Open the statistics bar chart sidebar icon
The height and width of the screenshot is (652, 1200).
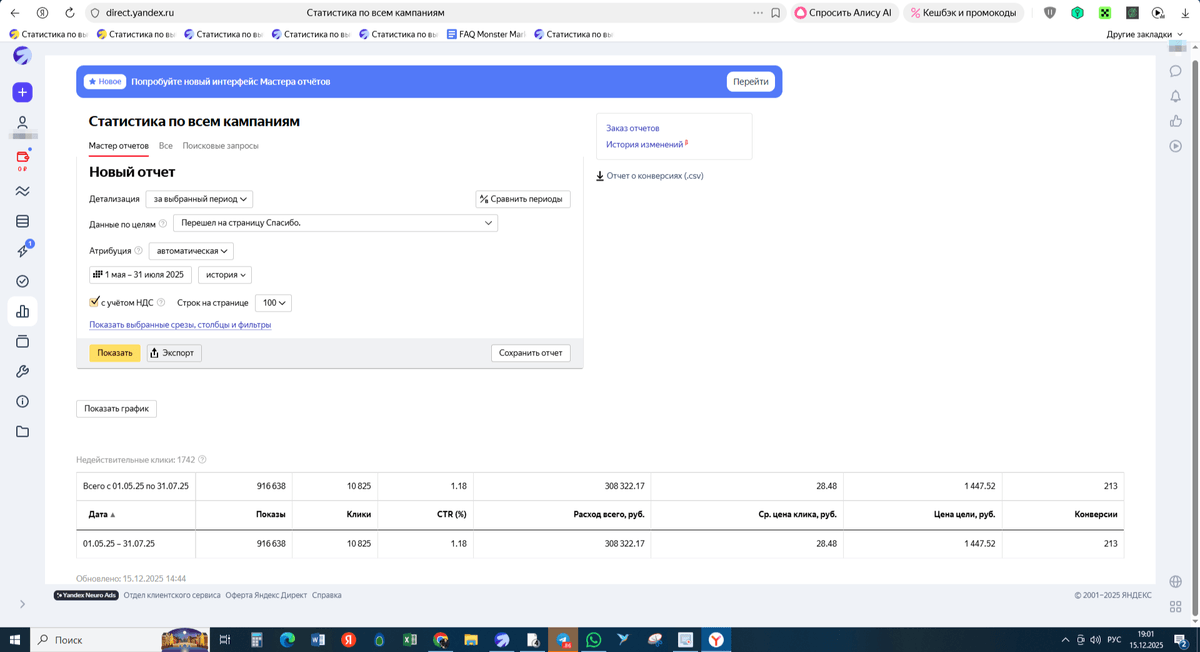coord(22,311)
